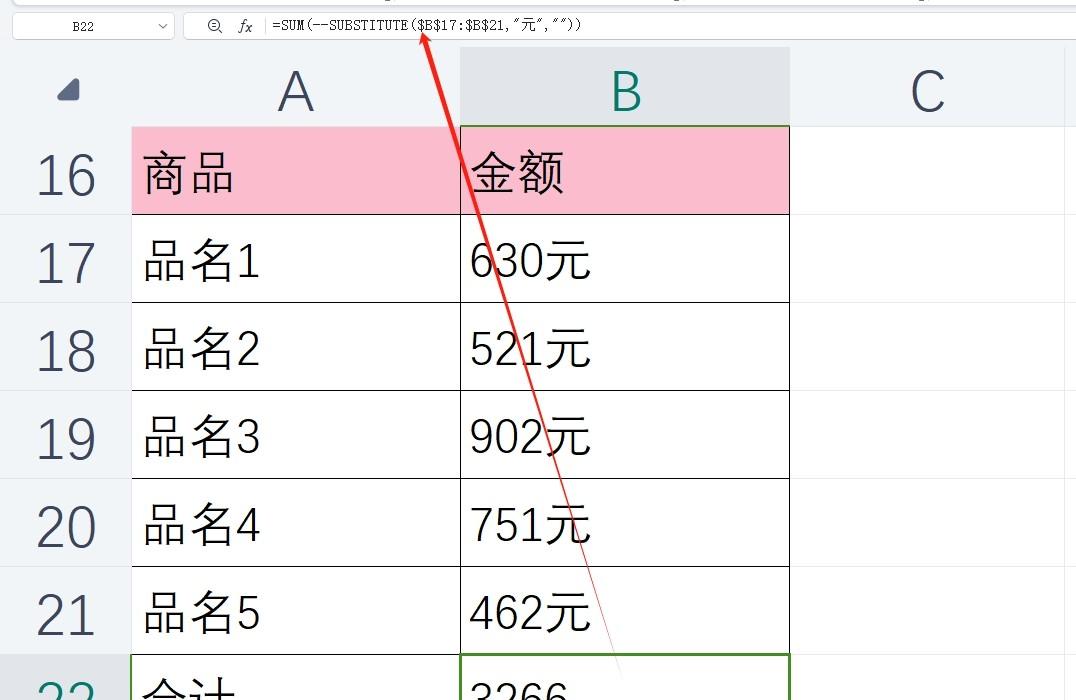Select cell with 630元
The height and width of the screenshot is (700, 1076).
coord(625,259)
